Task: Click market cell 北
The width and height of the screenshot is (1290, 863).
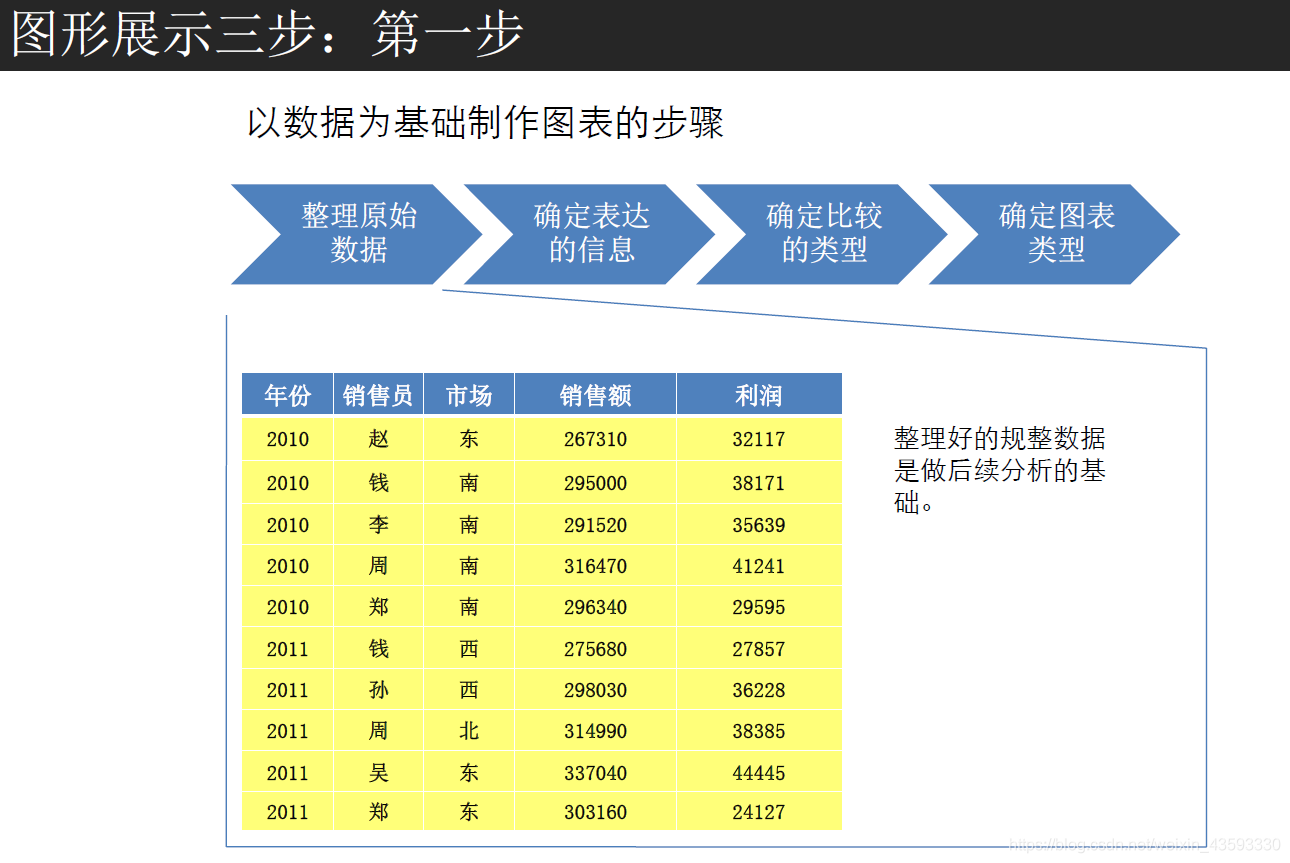Action: [469, 731]
